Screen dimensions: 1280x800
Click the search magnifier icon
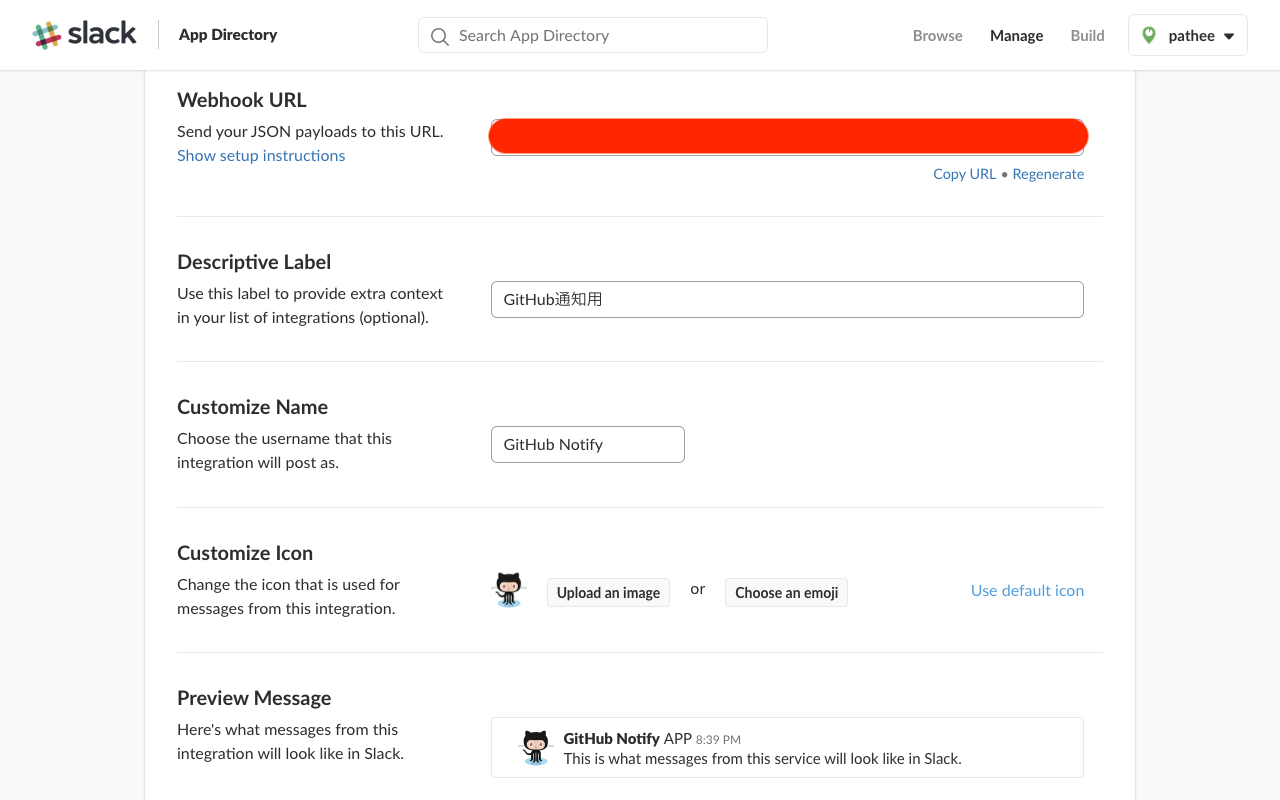pos(439,35)
